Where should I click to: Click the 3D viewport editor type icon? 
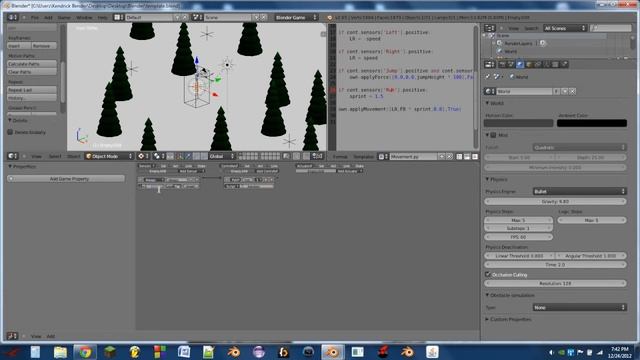(13, 156)
